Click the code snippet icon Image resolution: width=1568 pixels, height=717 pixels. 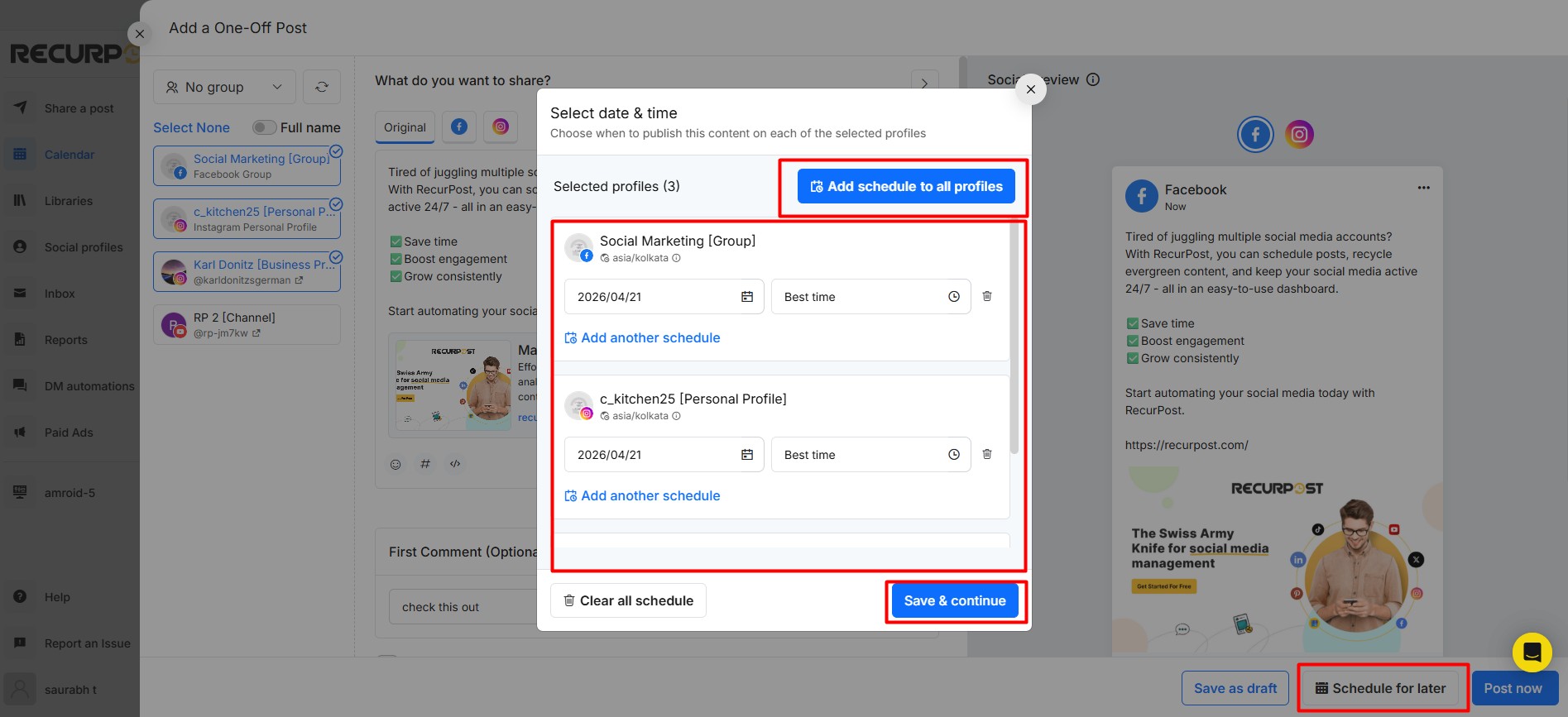pos(455,464)
